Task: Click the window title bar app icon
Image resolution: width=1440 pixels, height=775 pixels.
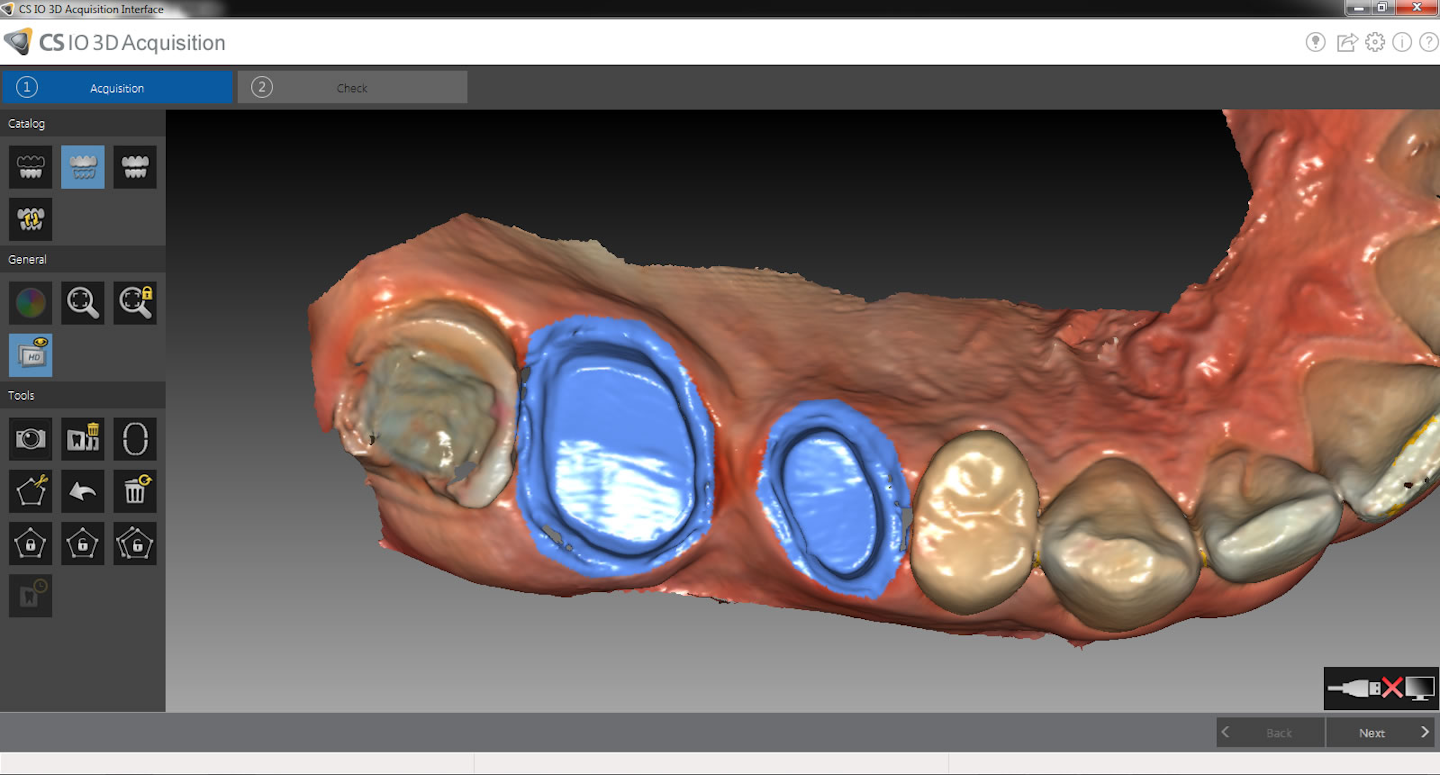Action: coord(8,9)
